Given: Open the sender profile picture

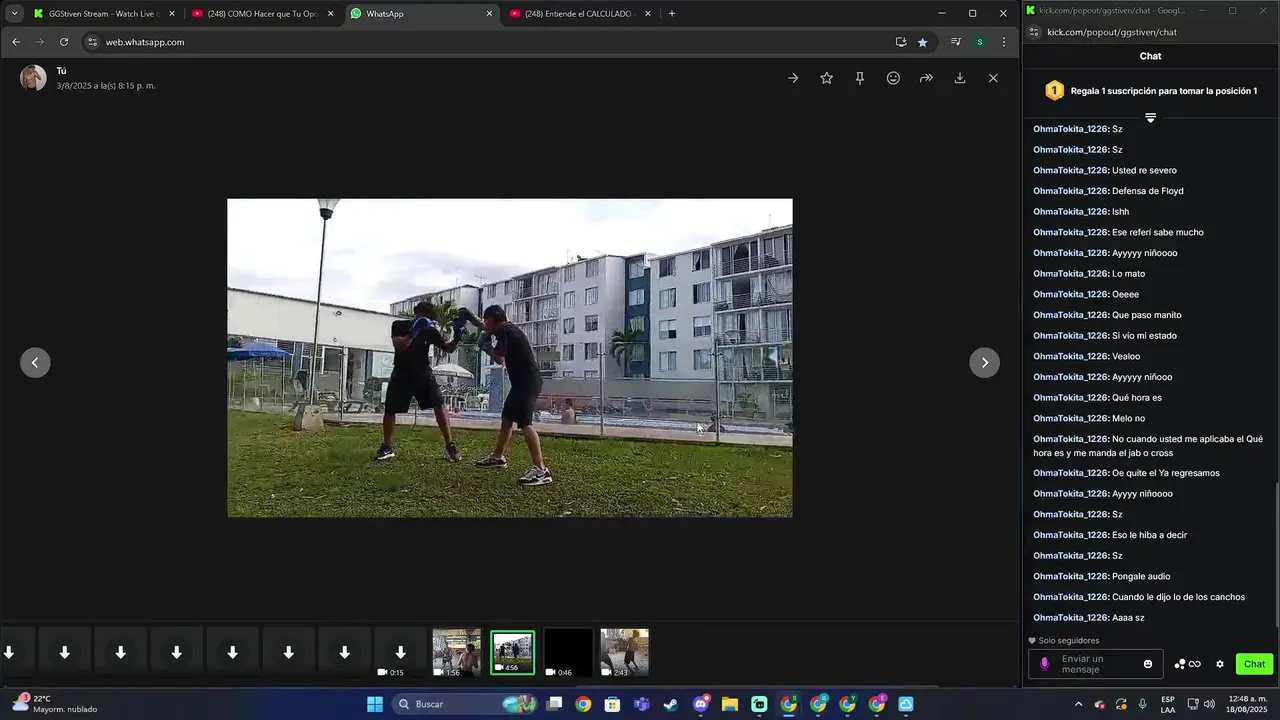Looking at the screenshot, I should (x=33, y=78).
